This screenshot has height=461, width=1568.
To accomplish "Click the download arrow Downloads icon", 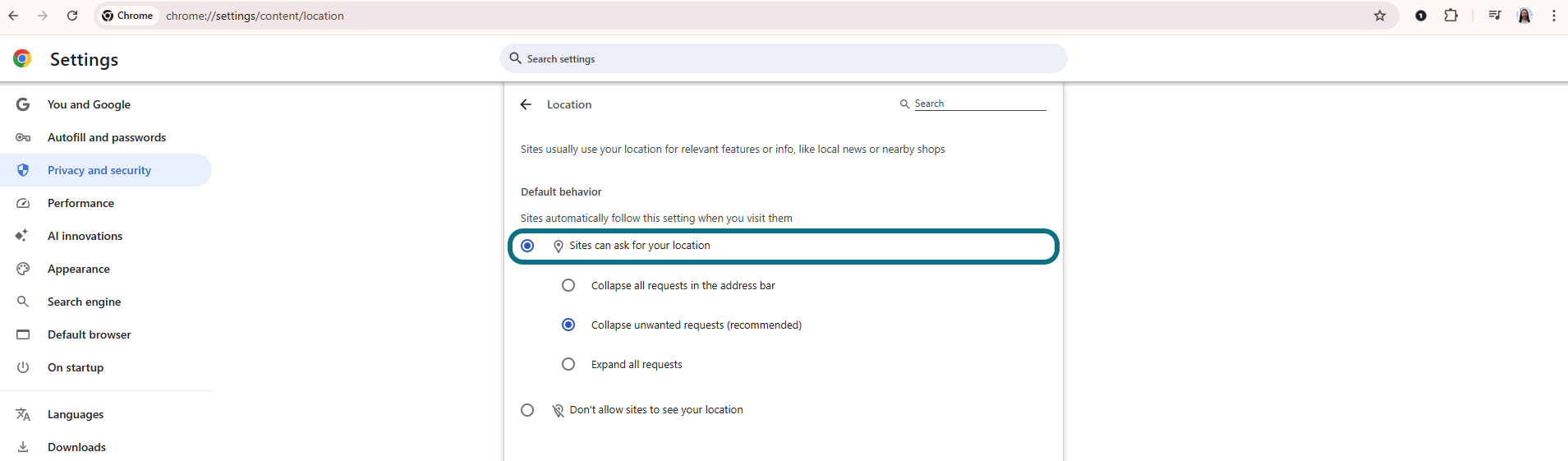I will click(x=23, y=447).
